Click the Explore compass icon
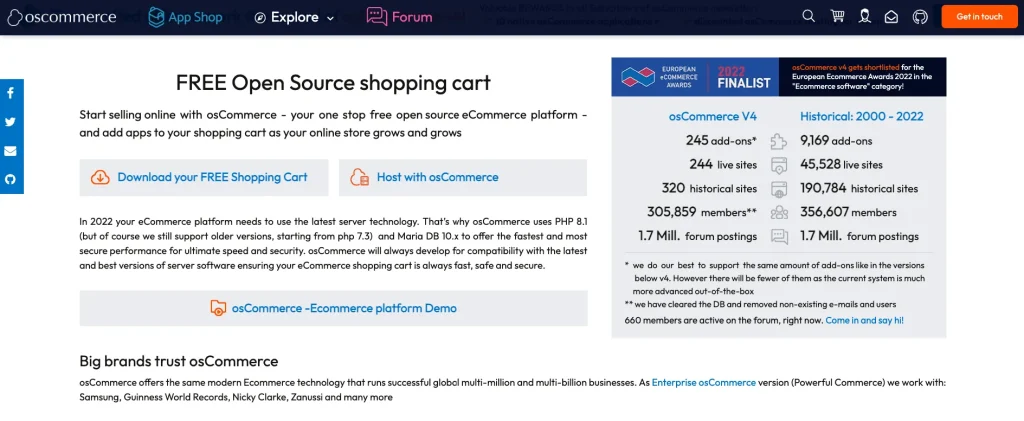The height and width of the screenshot is (421, 1024). [260, 18]
